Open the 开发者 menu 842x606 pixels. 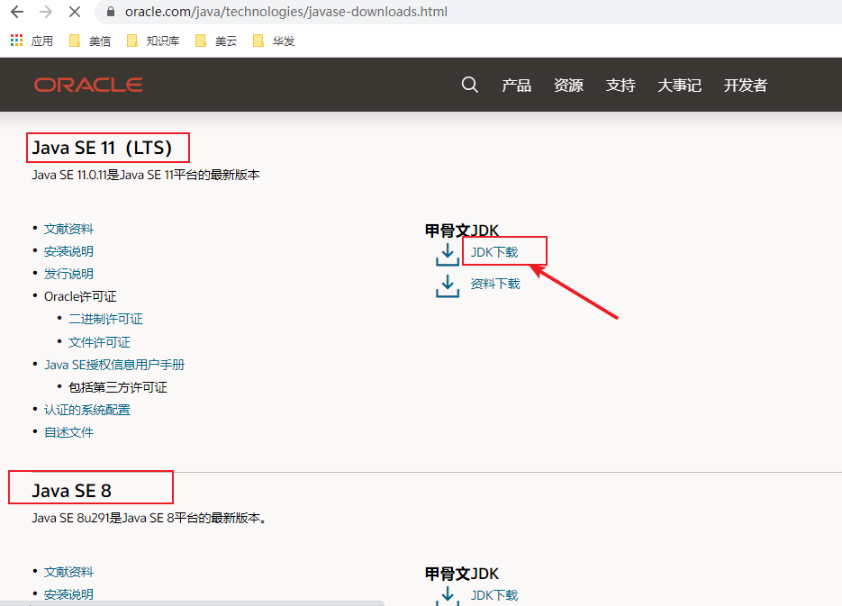click(745, 85)
